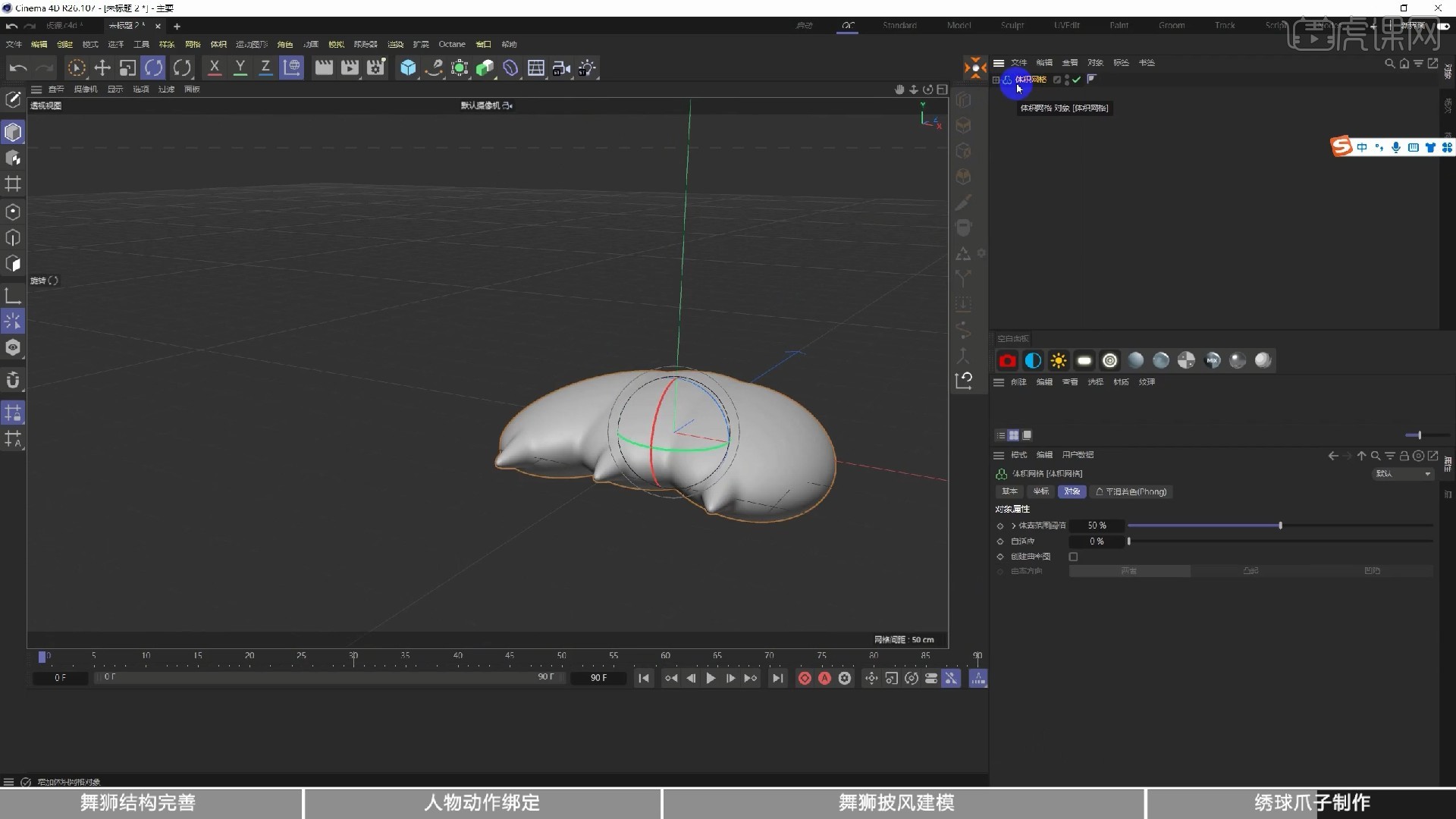Open the deformer purple bend icon
The height and width of the screenshot is (819, 1456).
pyautogui.click(x=510, y=68)
